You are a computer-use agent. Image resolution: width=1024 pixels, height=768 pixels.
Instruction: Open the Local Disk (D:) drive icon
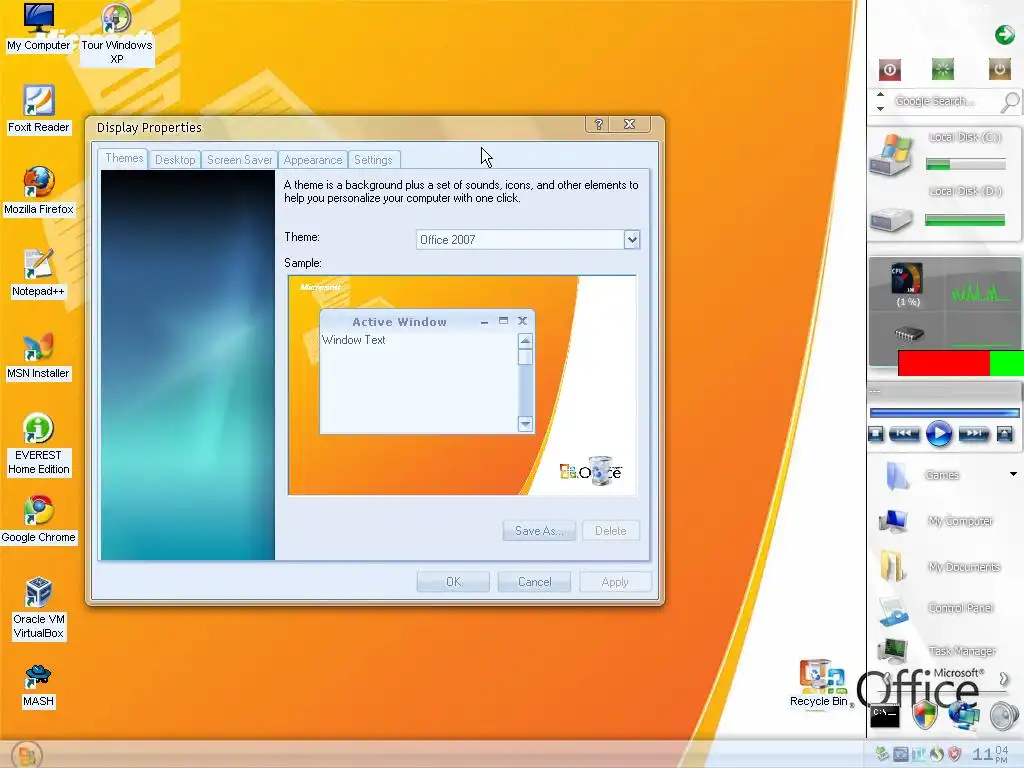point(891,219)
